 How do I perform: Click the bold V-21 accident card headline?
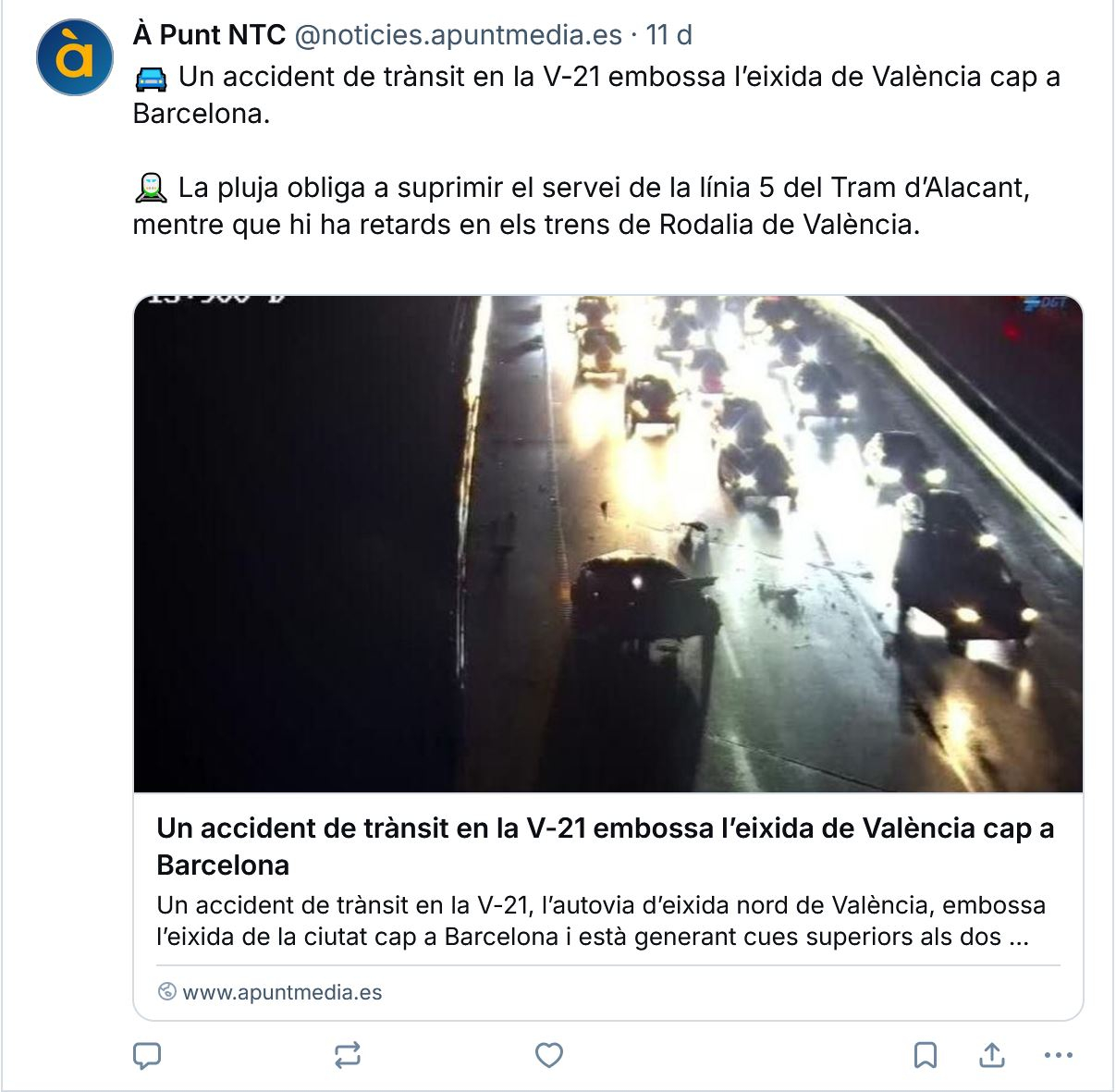tap(605, 846)
